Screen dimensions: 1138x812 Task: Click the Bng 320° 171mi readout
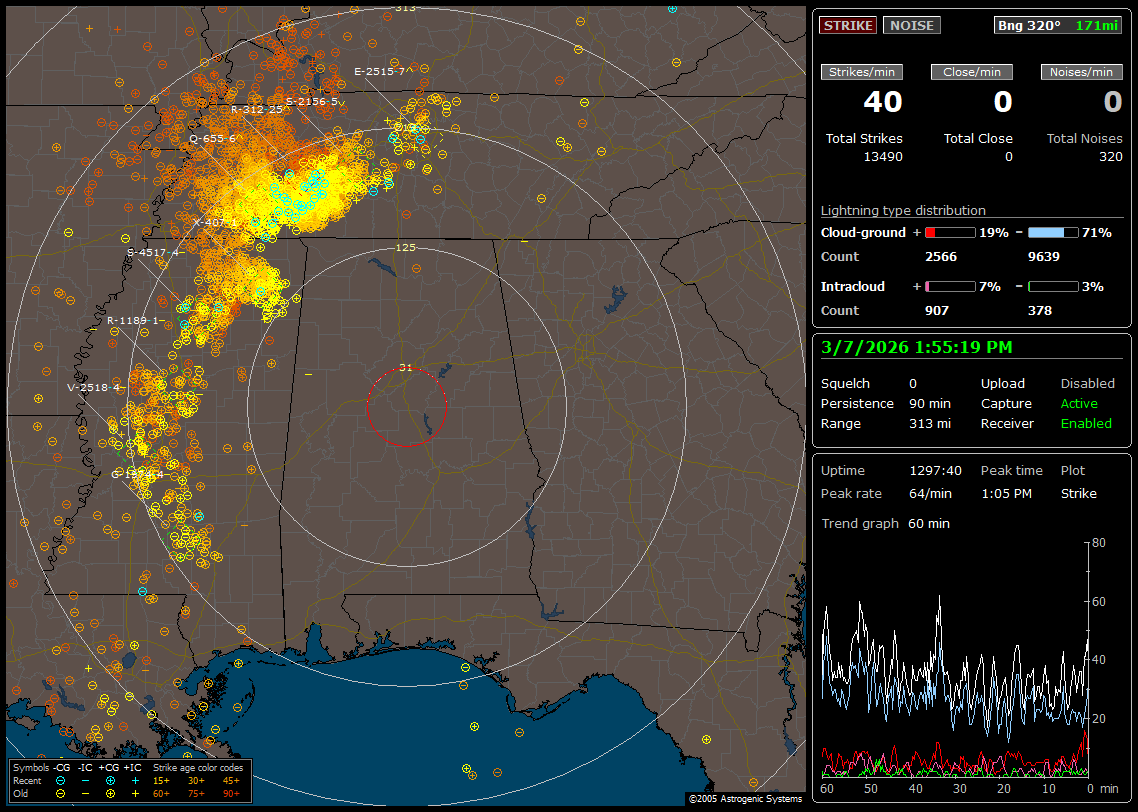coord(1058,25)
